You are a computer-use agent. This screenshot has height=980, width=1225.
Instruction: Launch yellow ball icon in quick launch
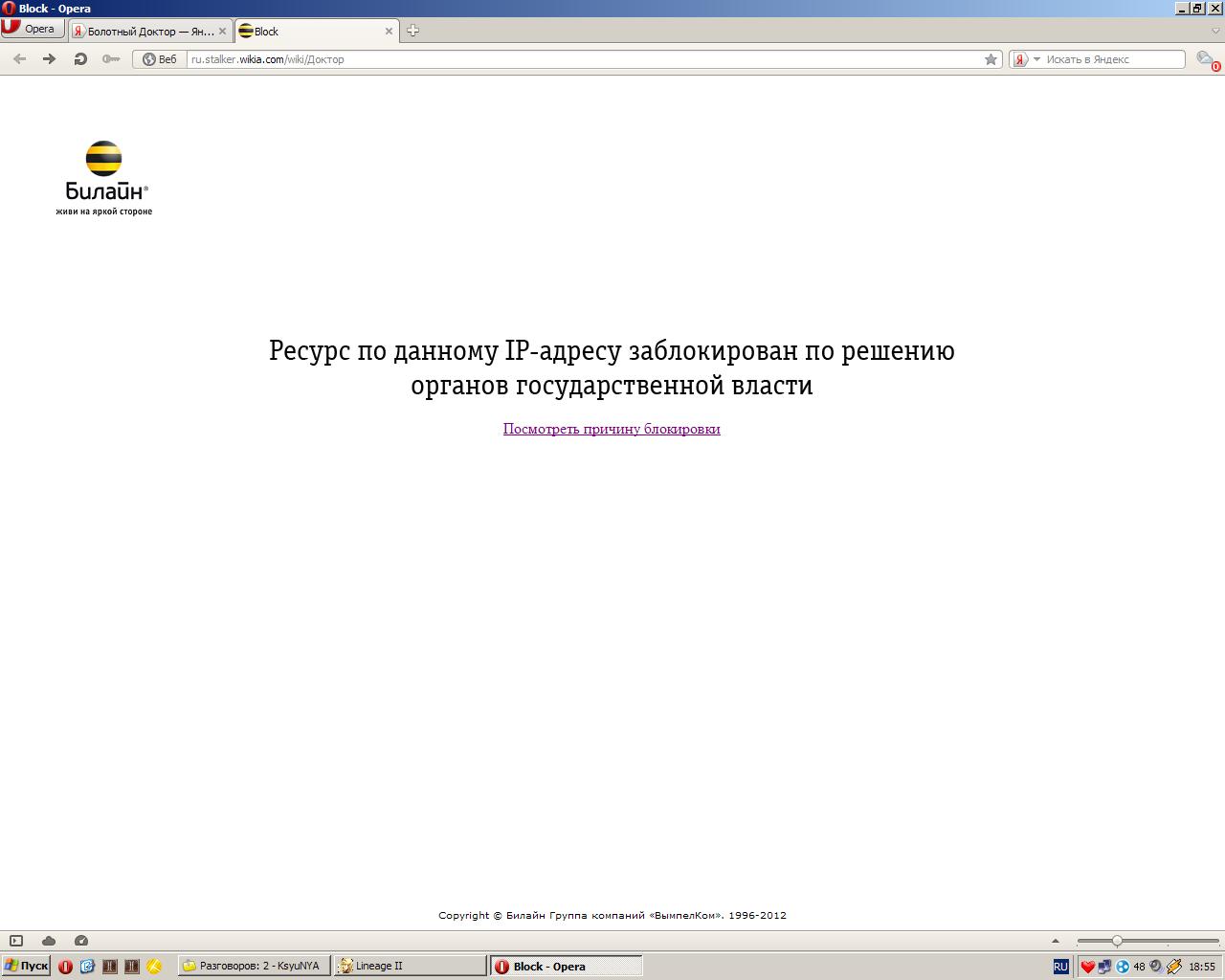coord(153,967)
